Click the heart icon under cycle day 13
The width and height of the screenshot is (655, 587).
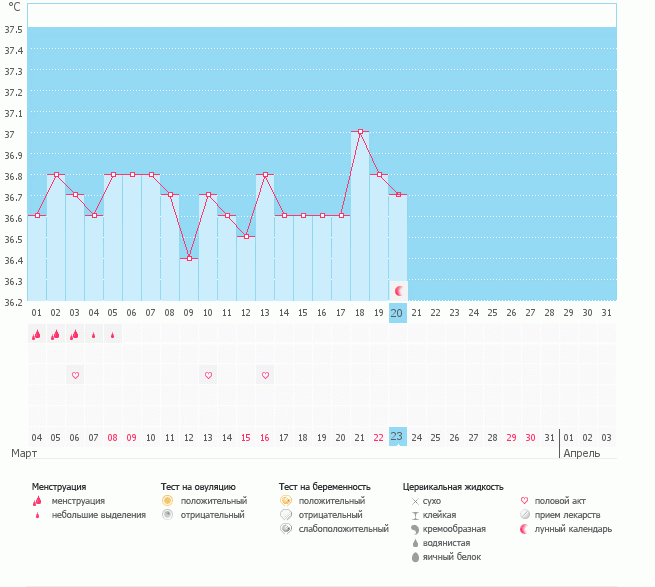[265, 375]
